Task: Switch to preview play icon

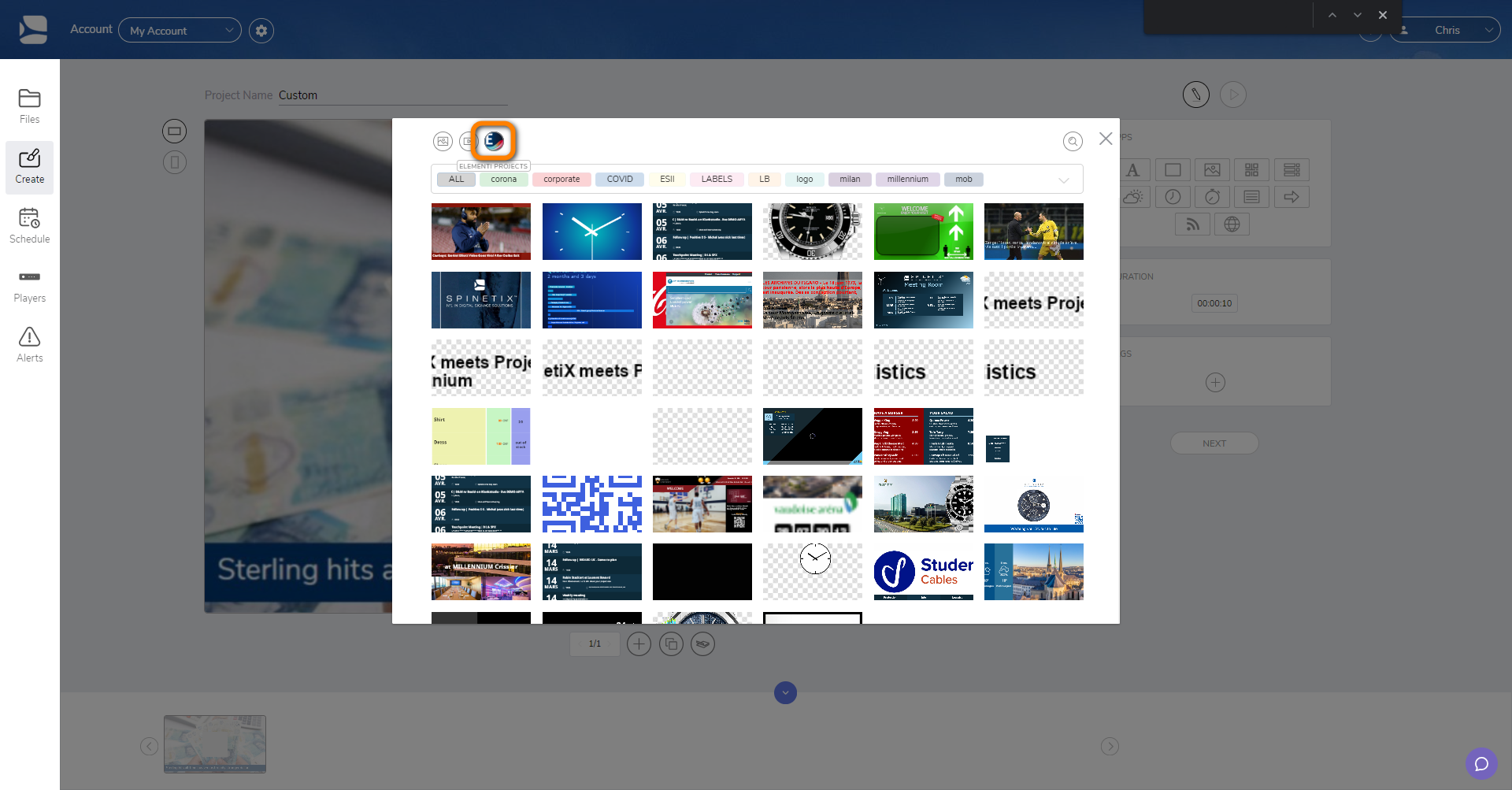Action: pyautogui.click(x=1233, y=95)
